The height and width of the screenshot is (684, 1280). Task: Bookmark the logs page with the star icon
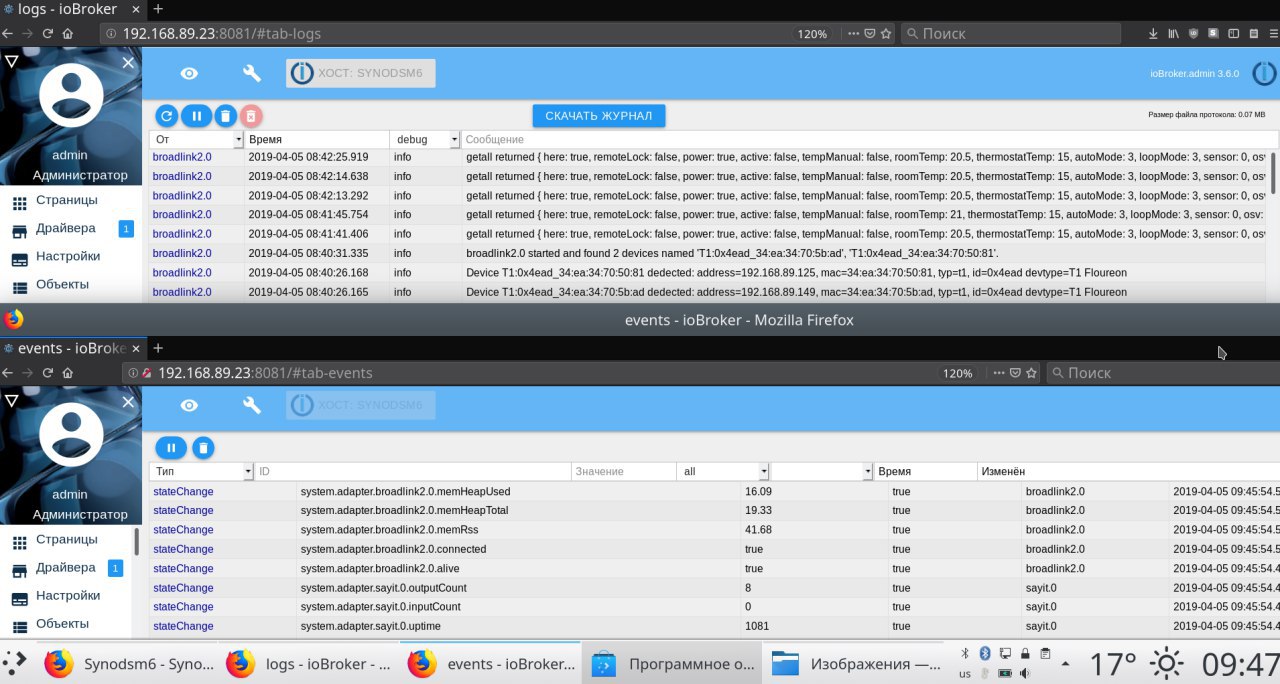[x=885, y=33]
